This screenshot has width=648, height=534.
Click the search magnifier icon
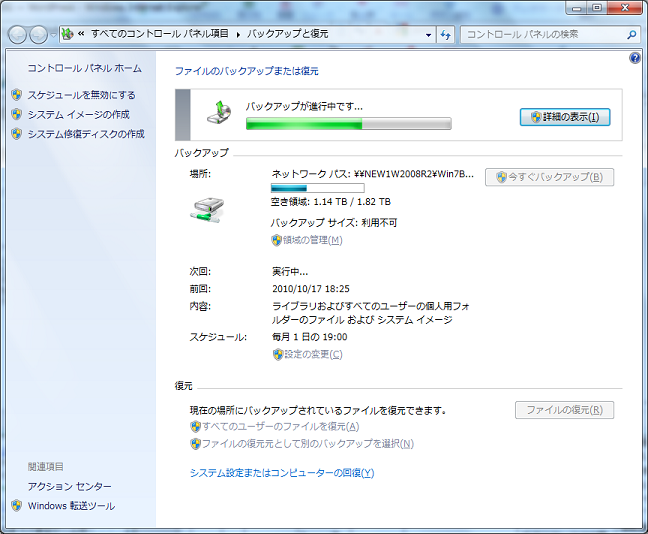pyautogui.click(x=632, y=34)
